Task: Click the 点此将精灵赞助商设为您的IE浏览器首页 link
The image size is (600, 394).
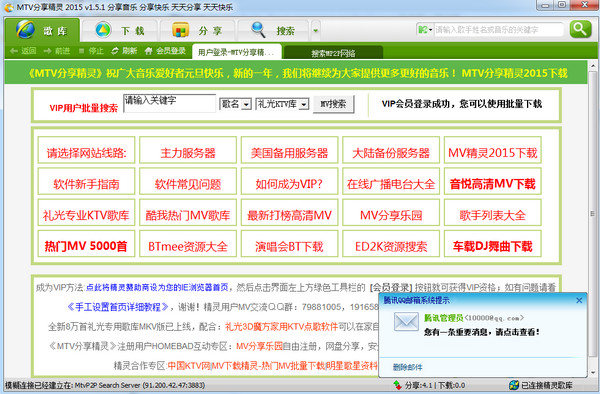Action: pyautogui.click(x=157, y=287)
